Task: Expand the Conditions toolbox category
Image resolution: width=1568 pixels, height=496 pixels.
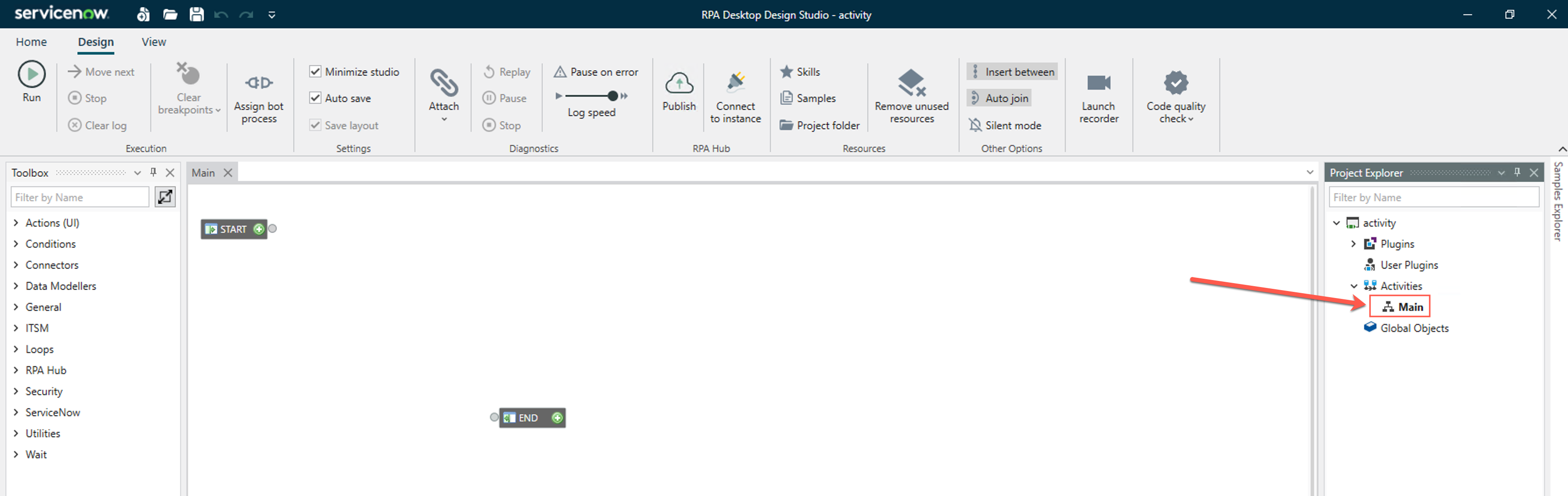Action: (16, 244)
